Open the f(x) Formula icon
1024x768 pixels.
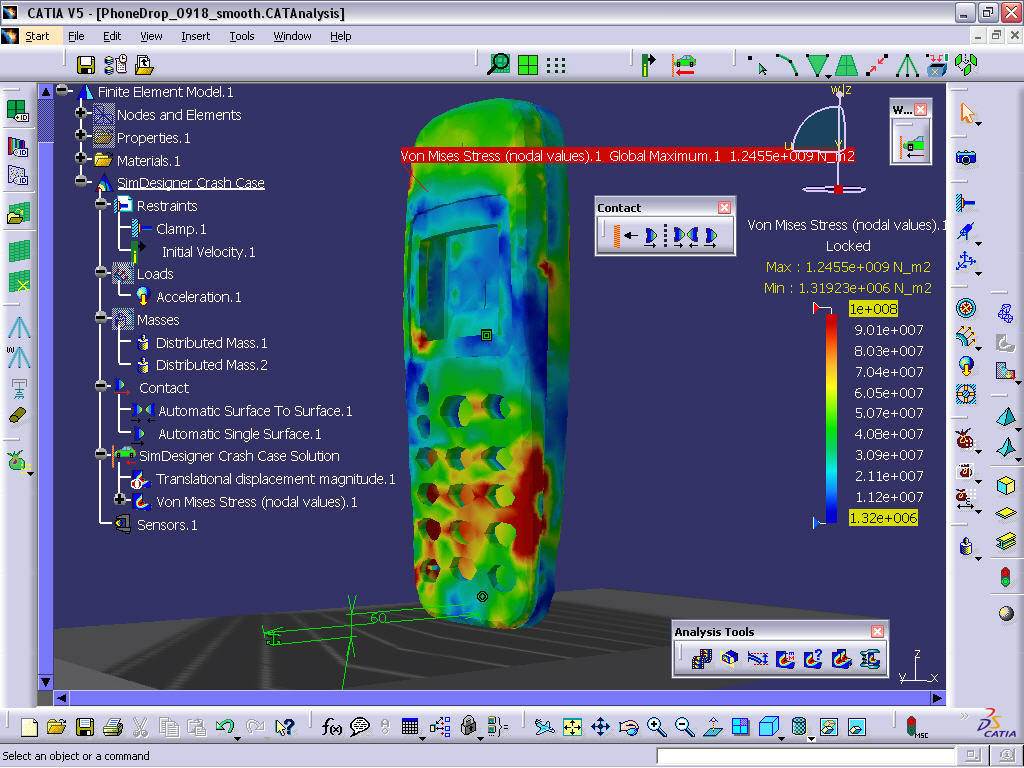(x=331, y=727)
